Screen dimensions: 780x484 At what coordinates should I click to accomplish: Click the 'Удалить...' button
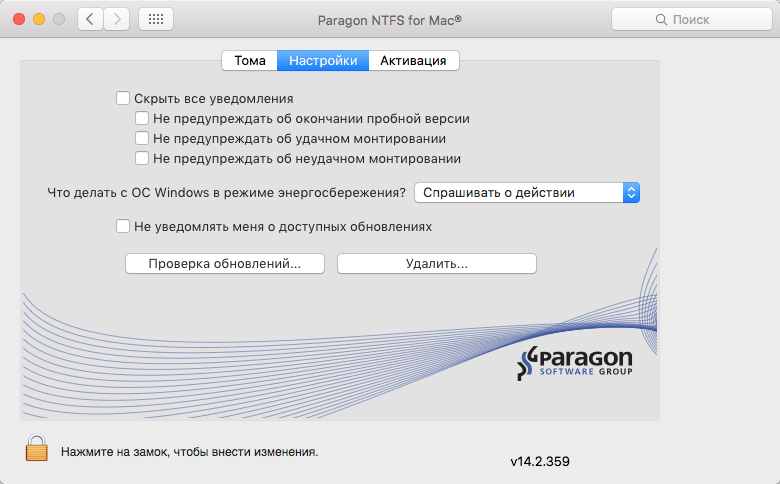pos(437,264)
